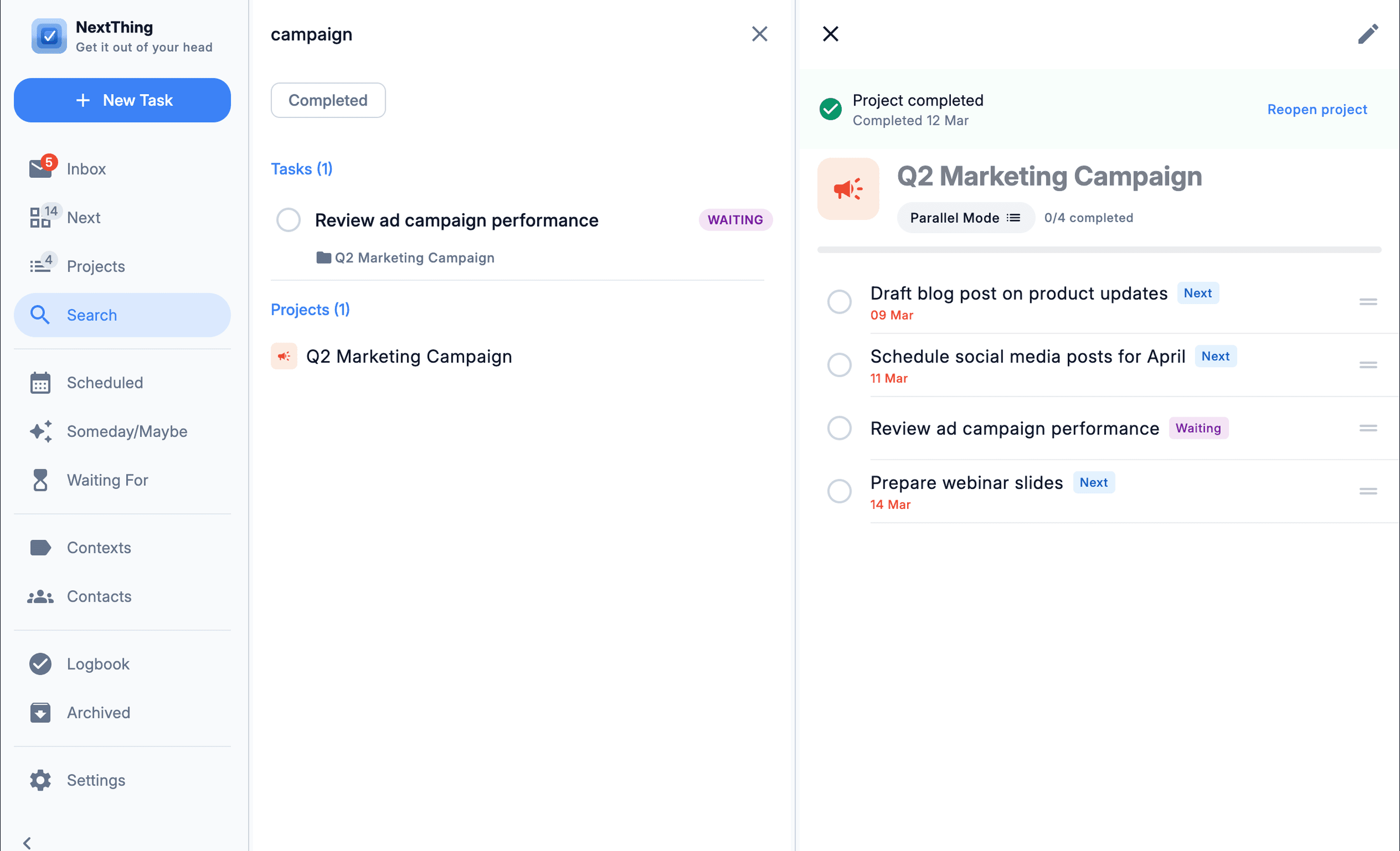Click the project progress bar
Screen dimensions: 1400x851
coord(1098,250)
